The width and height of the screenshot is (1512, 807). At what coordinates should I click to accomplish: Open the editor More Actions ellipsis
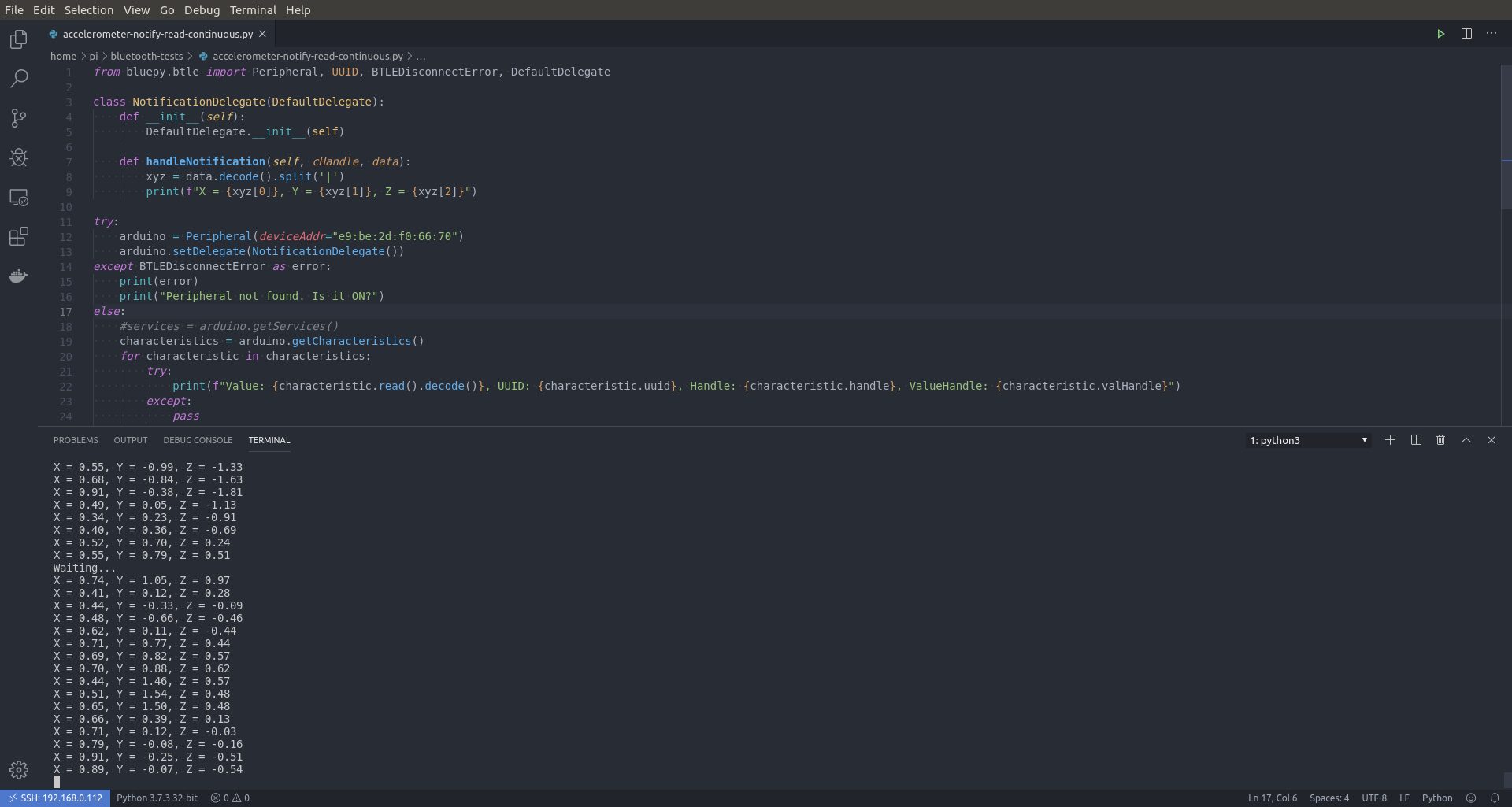click(1492, 34)
